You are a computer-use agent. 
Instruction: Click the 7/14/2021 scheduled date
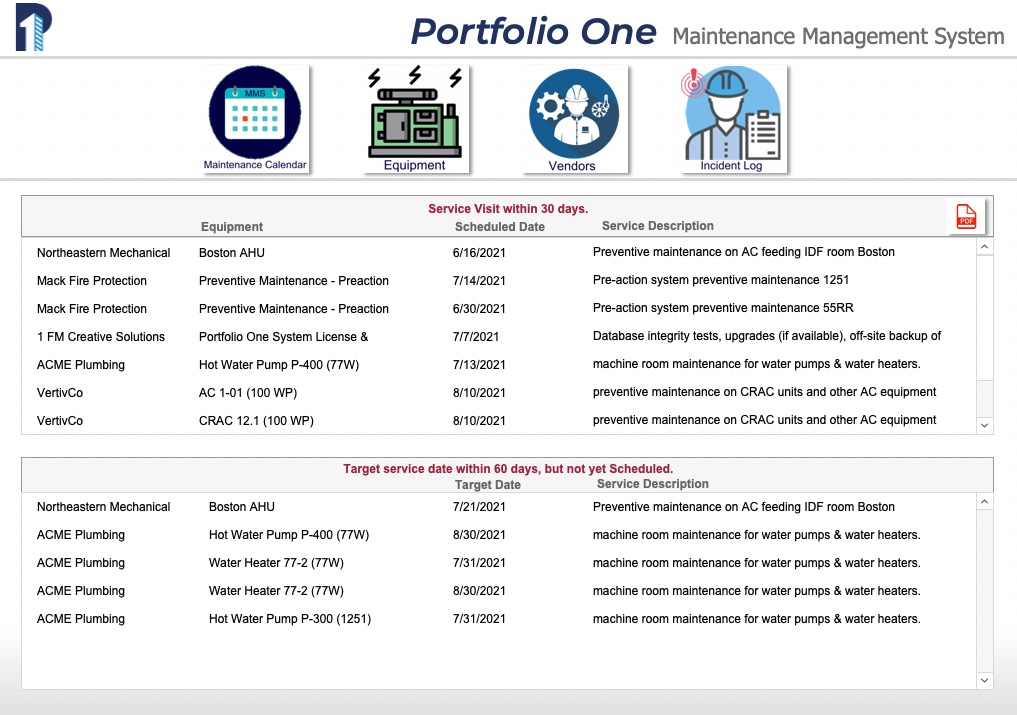(x=479, y=281)
